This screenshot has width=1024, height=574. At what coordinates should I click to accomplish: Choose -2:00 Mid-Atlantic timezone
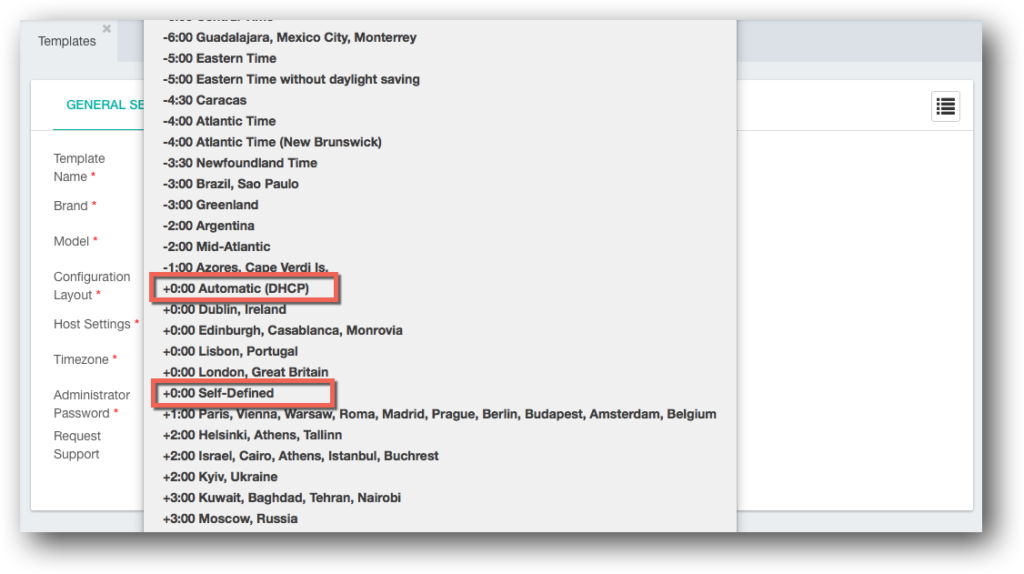[216, 246]
